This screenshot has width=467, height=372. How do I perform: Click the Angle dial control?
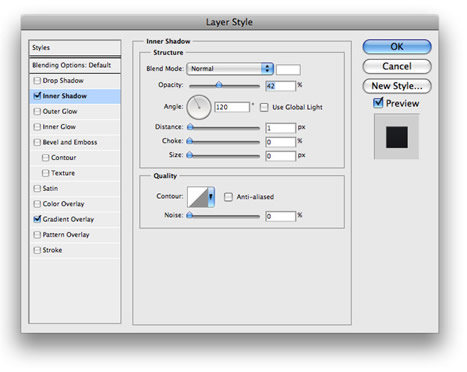tap(199, 107)
